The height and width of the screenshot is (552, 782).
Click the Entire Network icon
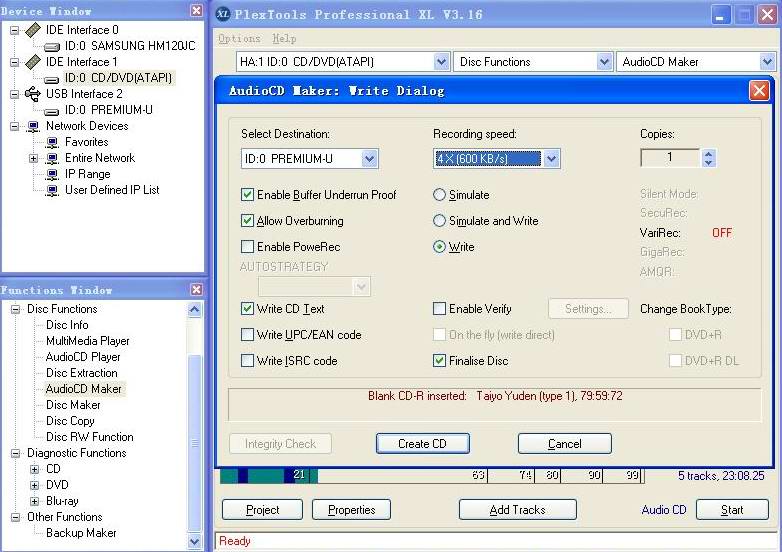click(x=52, y=158)
